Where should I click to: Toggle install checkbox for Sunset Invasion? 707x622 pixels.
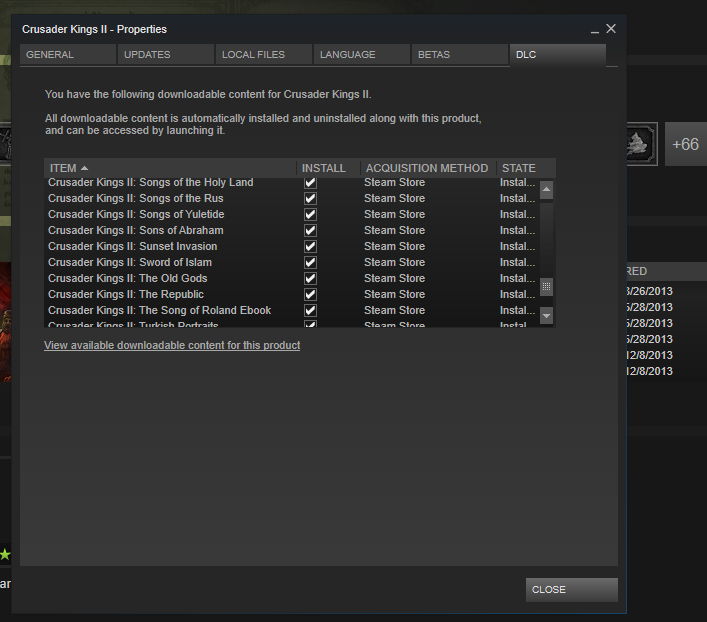pos(310,247)
